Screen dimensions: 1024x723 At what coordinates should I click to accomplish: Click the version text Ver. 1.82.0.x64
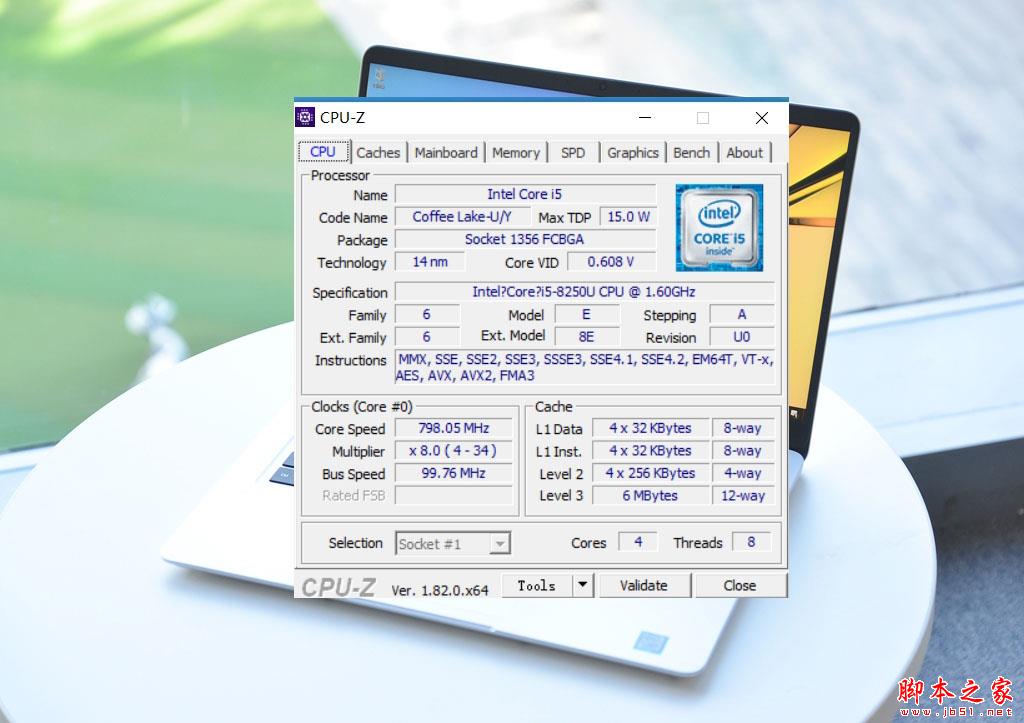(440, 590)
